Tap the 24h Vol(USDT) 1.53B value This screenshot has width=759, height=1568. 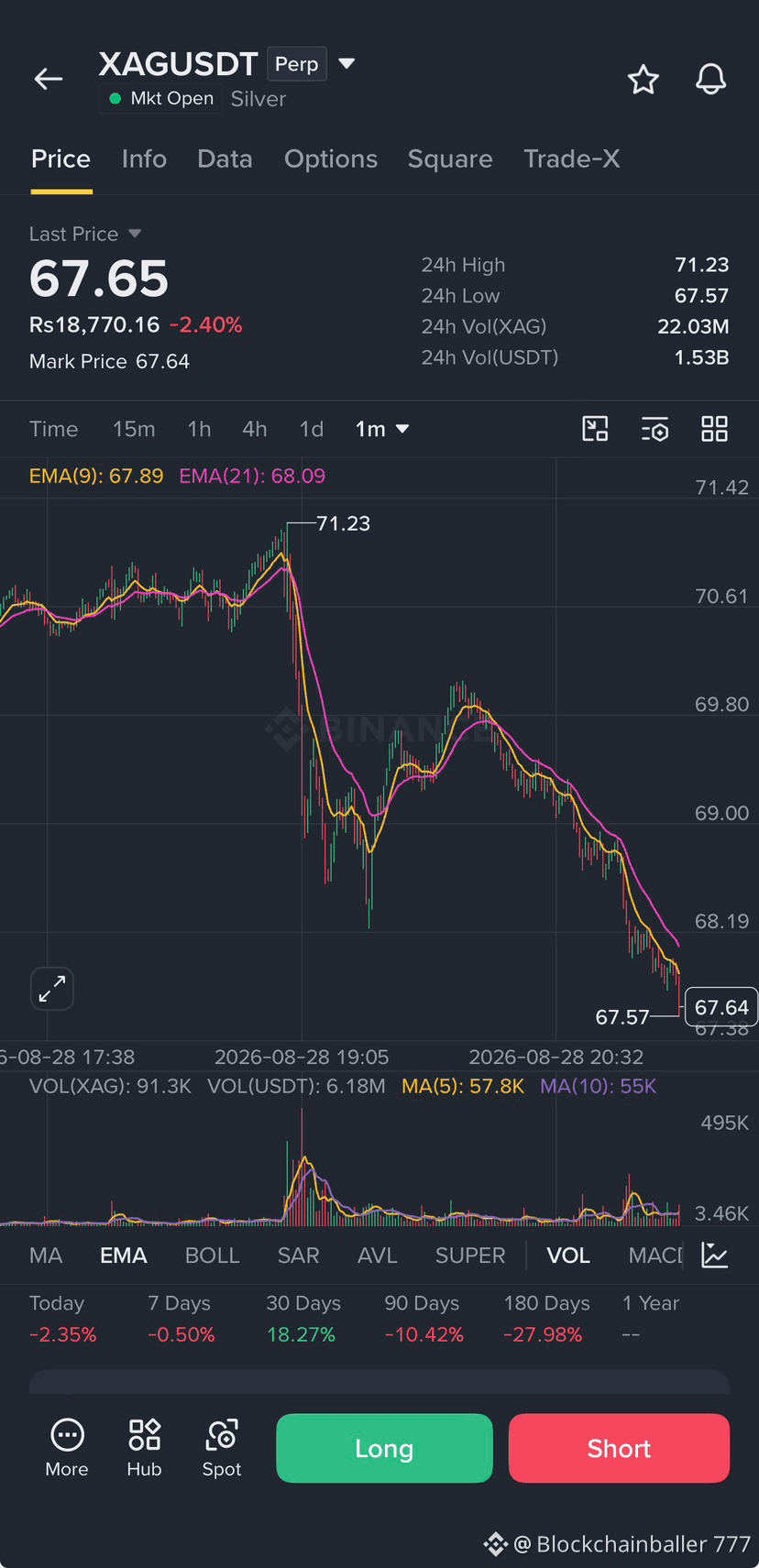pos(702,357)
